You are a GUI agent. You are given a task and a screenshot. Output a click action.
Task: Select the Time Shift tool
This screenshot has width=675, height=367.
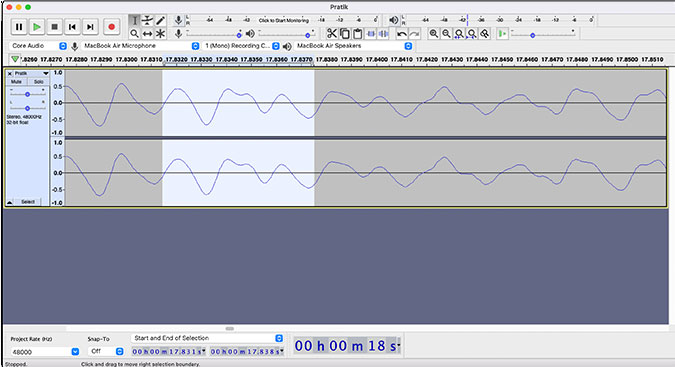click(x=147, y=34)
